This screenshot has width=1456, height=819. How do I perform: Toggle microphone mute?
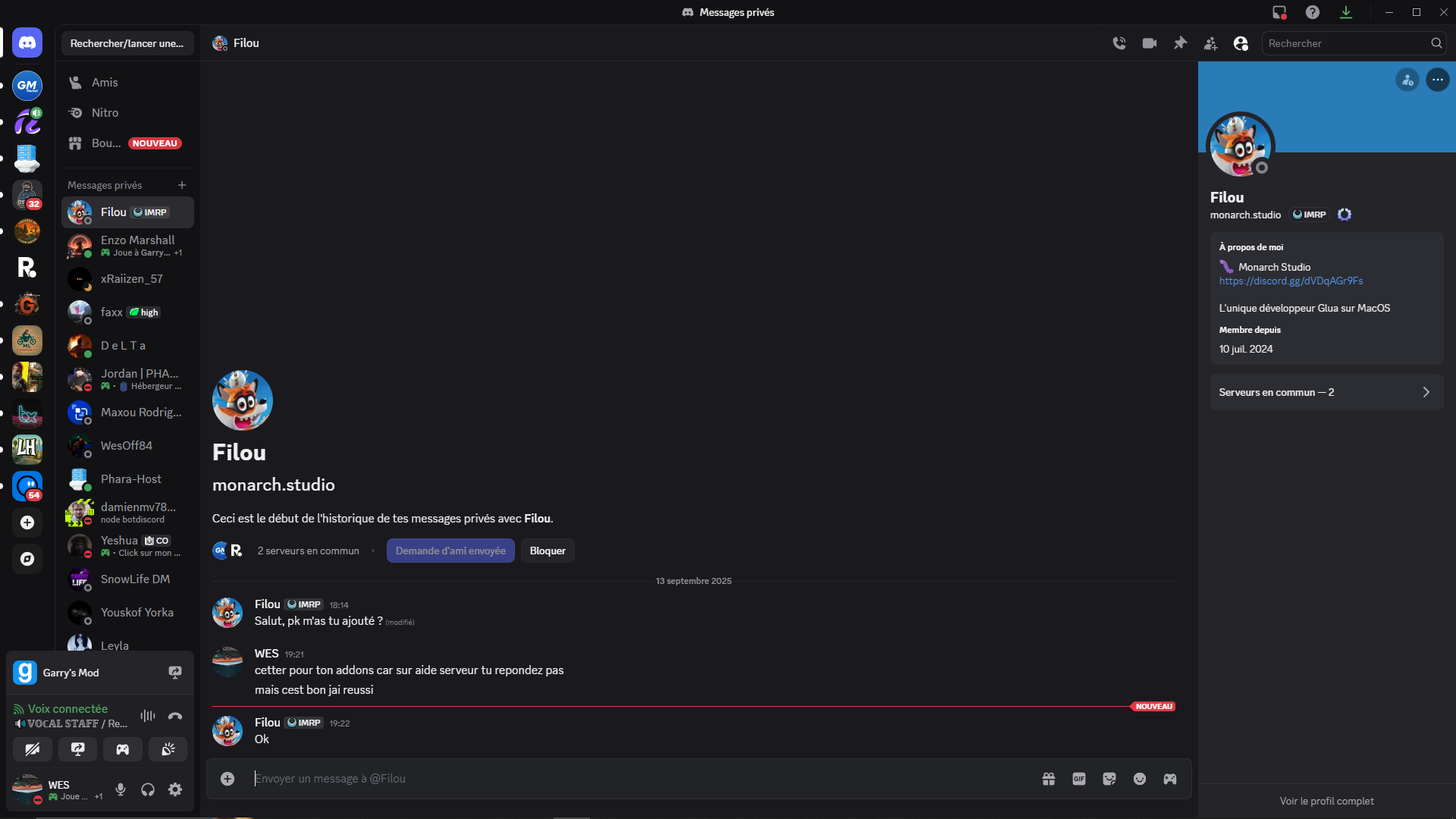click(x=121, y=789)
